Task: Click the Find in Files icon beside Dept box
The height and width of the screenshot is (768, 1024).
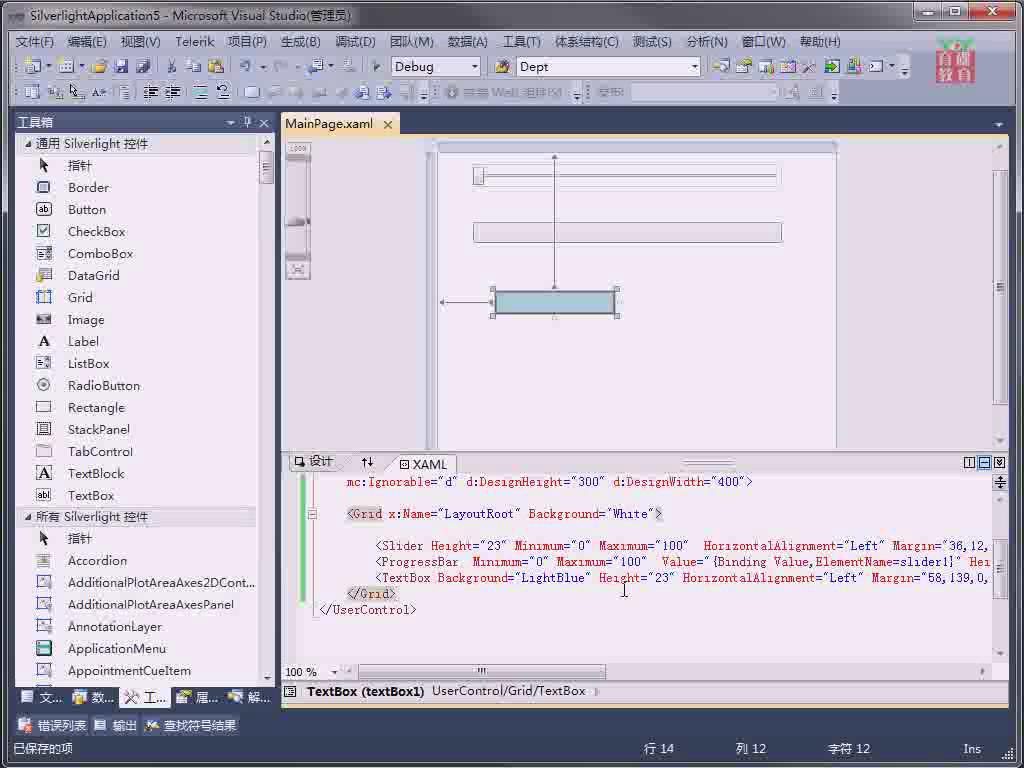Action: pyautogui.click(x=502, y=66)
